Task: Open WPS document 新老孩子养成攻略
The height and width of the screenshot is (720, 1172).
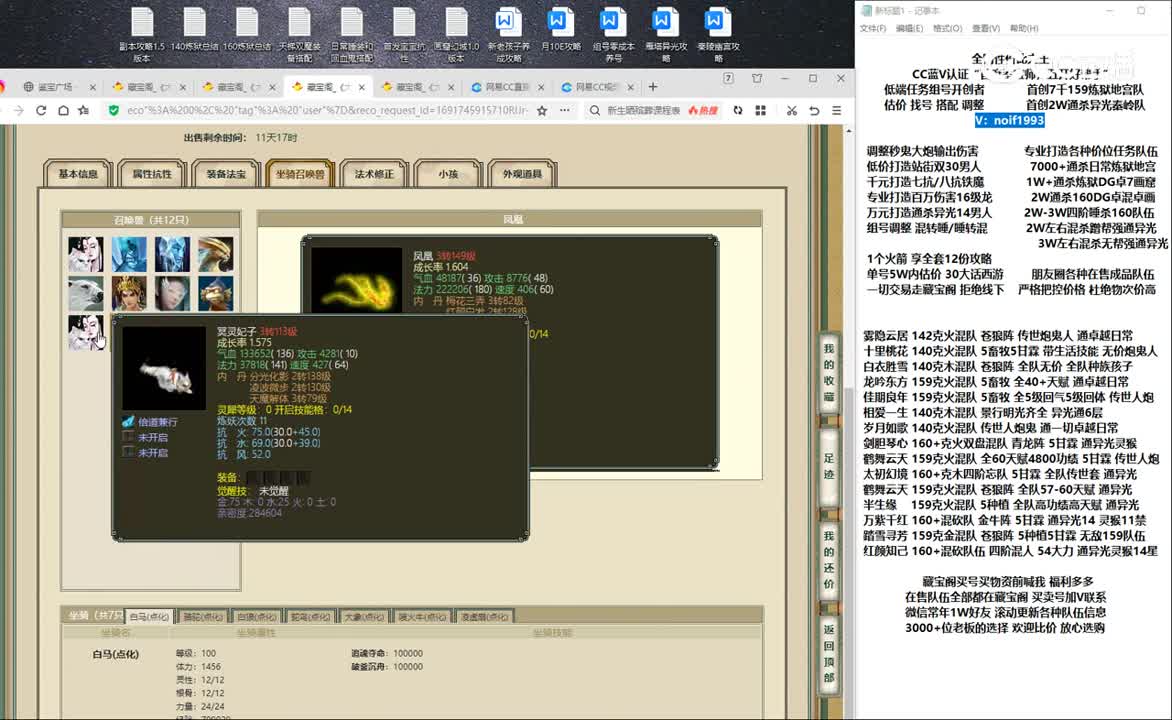Action: pyautogui.click(x=508, y=34)
